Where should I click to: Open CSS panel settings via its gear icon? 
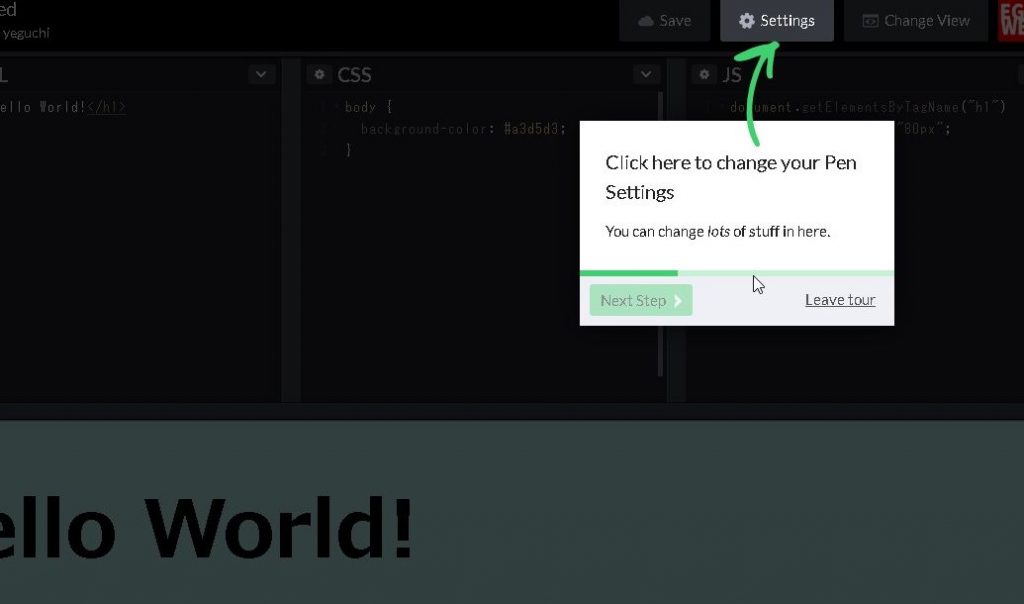pyautogui.click(x=319, y=74)
